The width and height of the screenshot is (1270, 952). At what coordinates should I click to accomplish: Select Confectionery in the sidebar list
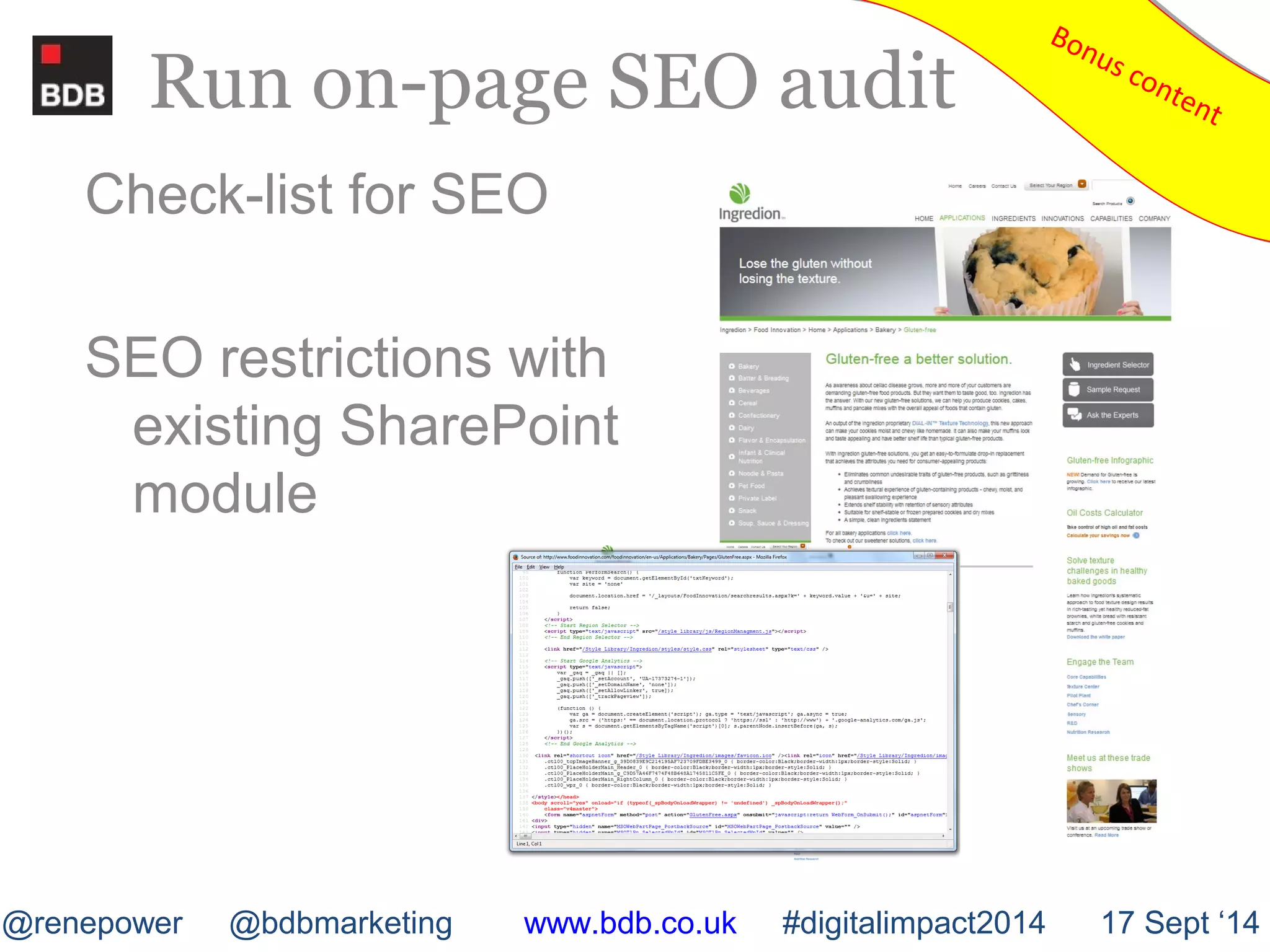(x=758, y=415)
